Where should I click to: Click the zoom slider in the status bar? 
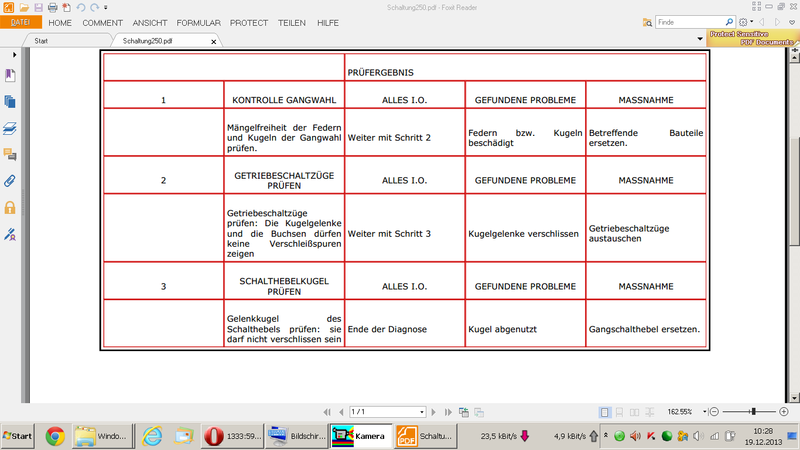(x=752, y=411)
